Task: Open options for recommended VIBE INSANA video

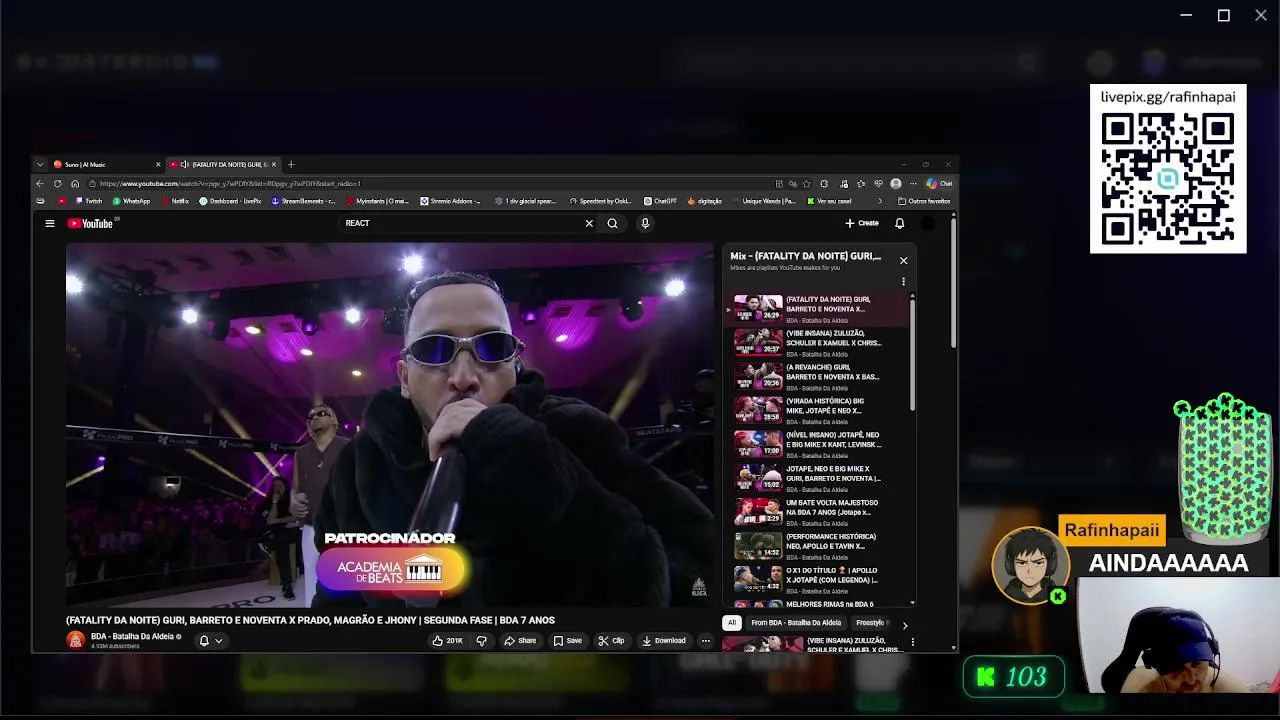Action: click(912, 642)
